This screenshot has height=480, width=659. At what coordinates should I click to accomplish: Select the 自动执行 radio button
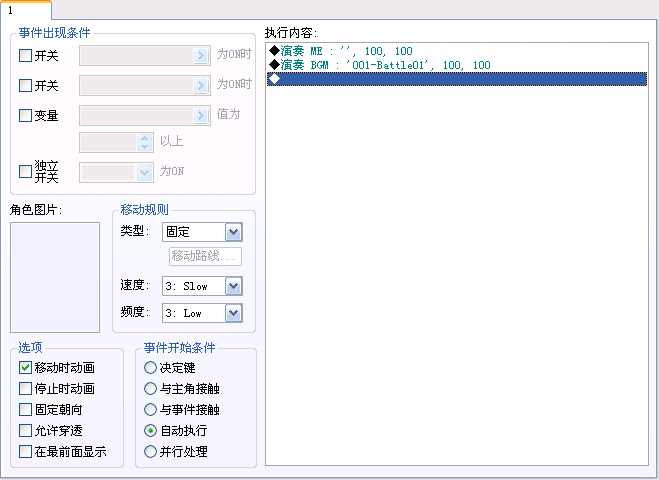click(150, 430)
